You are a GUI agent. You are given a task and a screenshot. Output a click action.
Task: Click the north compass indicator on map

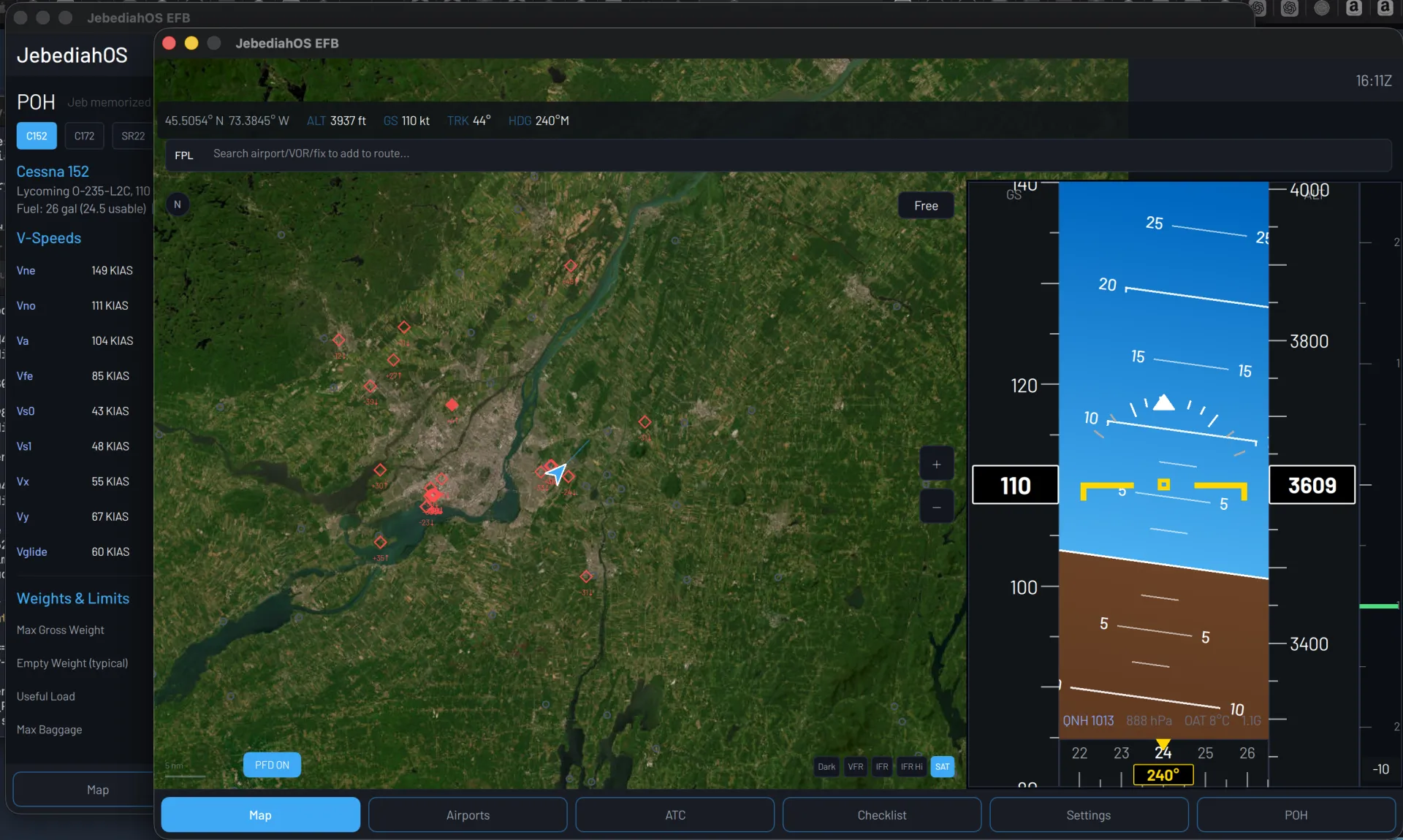(x=178, y=205)
